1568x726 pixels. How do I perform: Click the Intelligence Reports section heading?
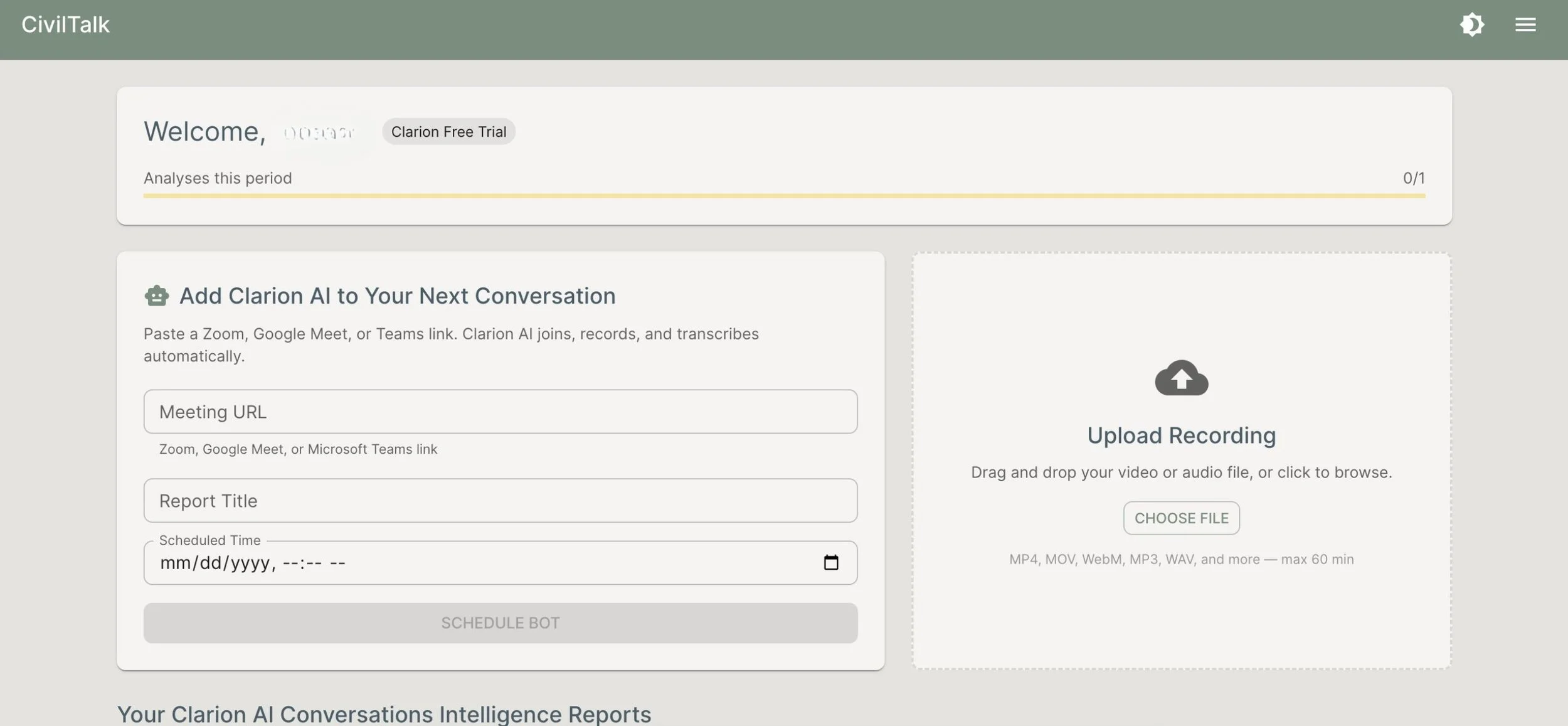tap(384, 714)
